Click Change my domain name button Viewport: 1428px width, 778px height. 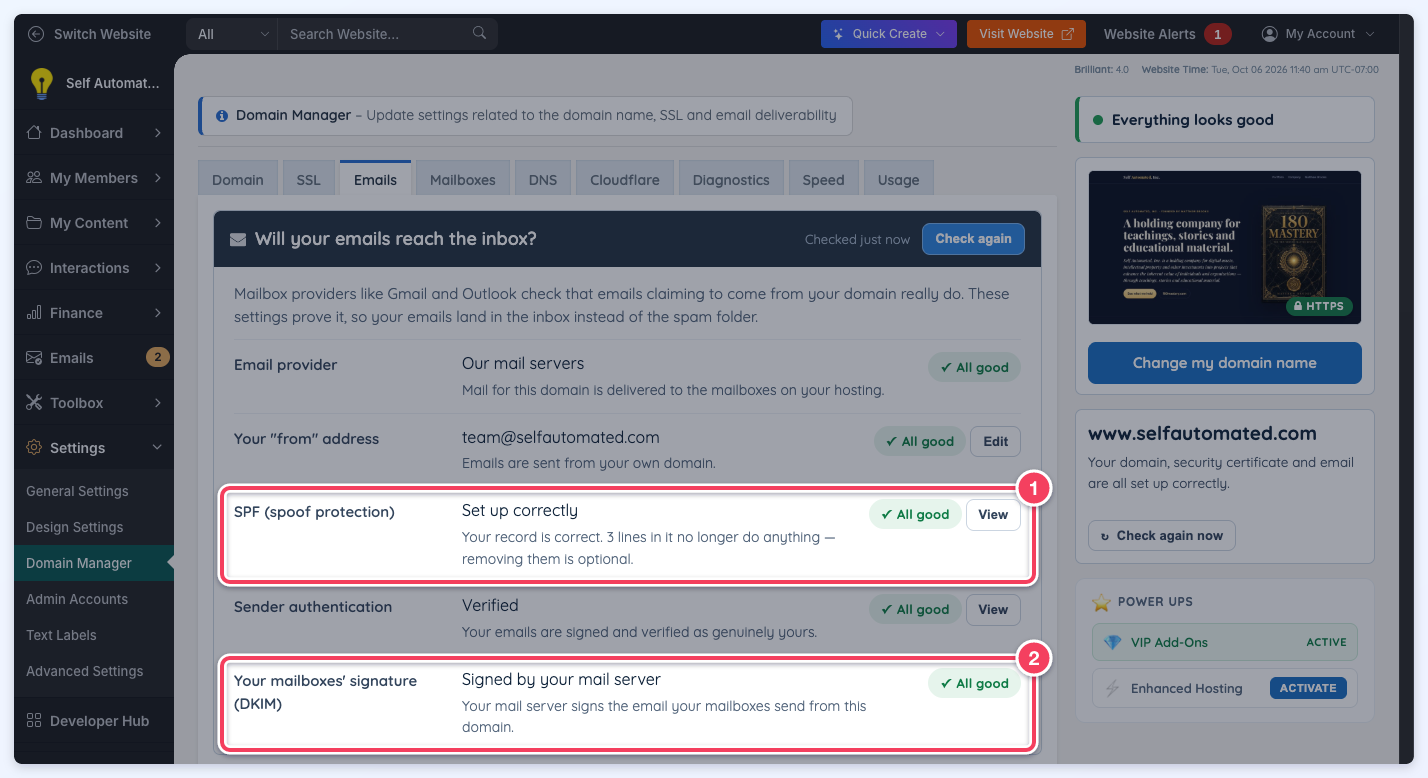(1225, 363)
